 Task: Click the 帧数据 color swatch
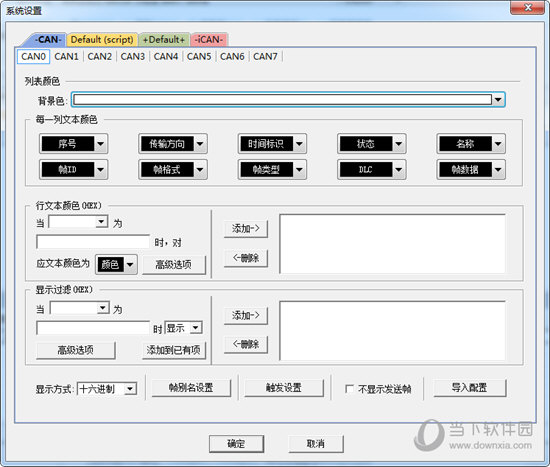[465, 169]
